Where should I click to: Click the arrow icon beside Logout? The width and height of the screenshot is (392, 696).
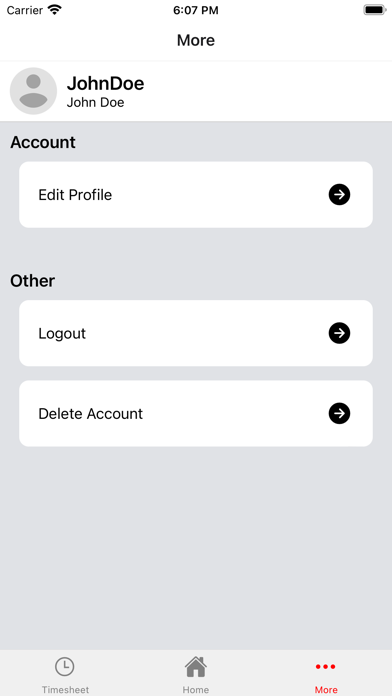[x=339, y=333]
